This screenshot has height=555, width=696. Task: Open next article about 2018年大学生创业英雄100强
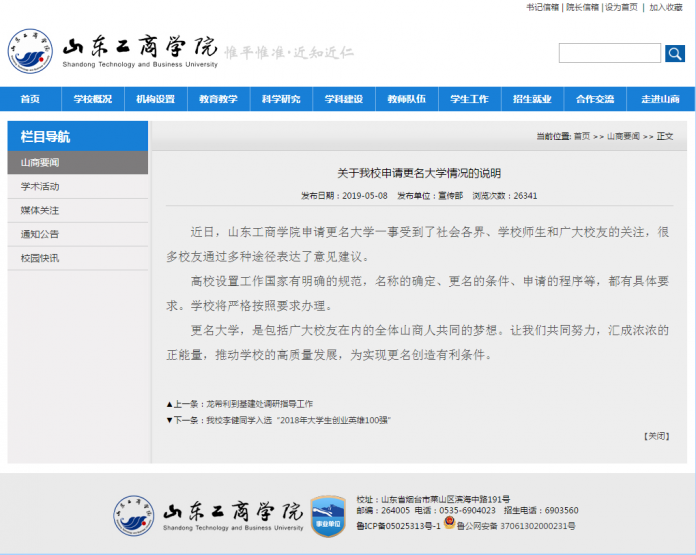pyautogui.click(x=296, y=420)
